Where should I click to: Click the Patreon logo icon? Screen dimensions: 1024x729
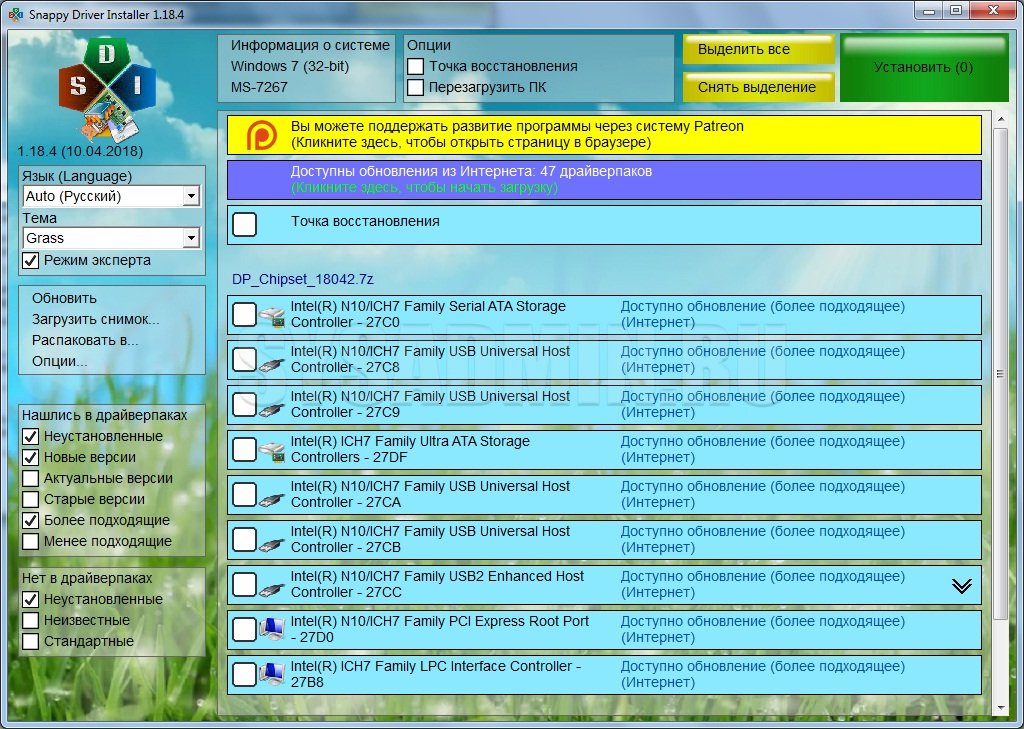(262, 135)
